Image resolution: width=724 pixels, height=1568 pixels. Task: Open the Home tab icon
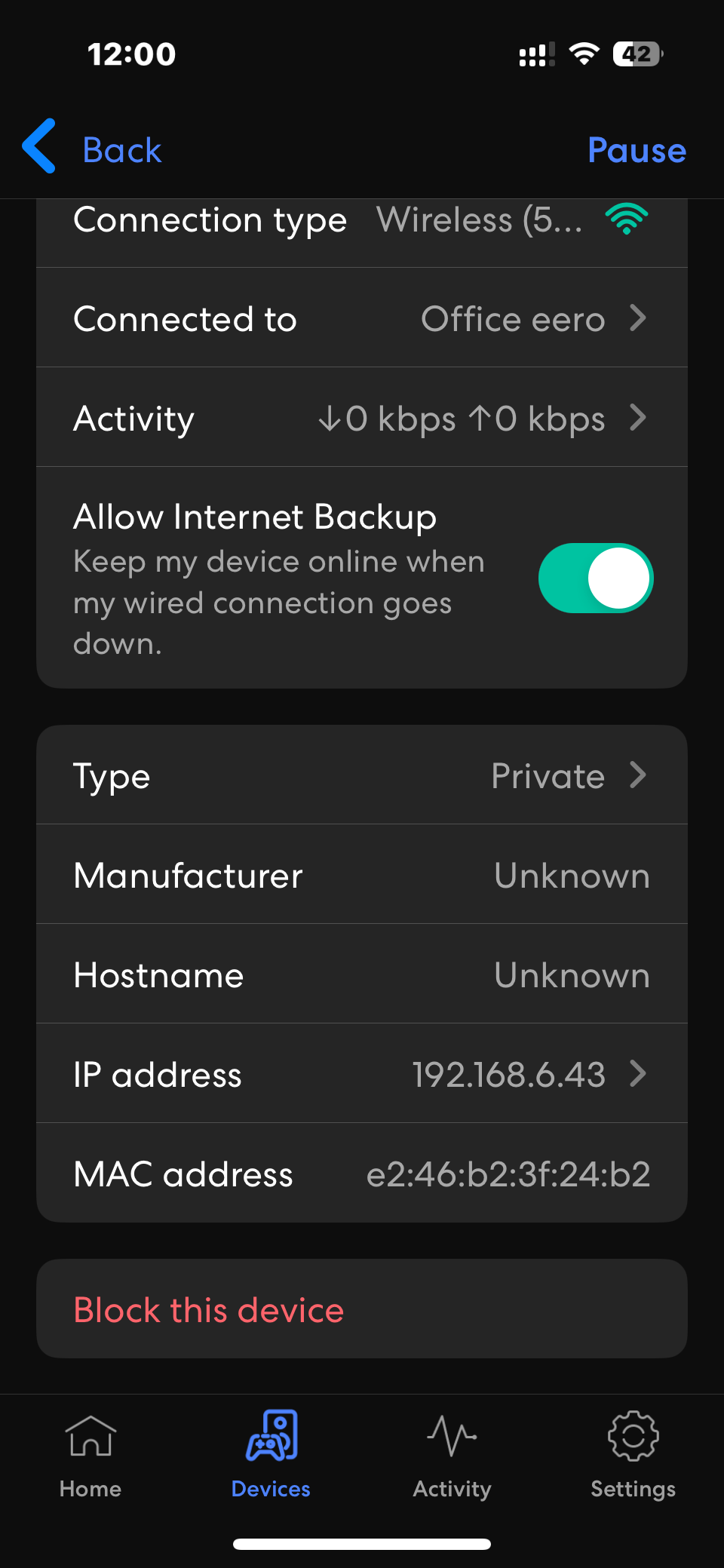click(x=90, y=1436)
